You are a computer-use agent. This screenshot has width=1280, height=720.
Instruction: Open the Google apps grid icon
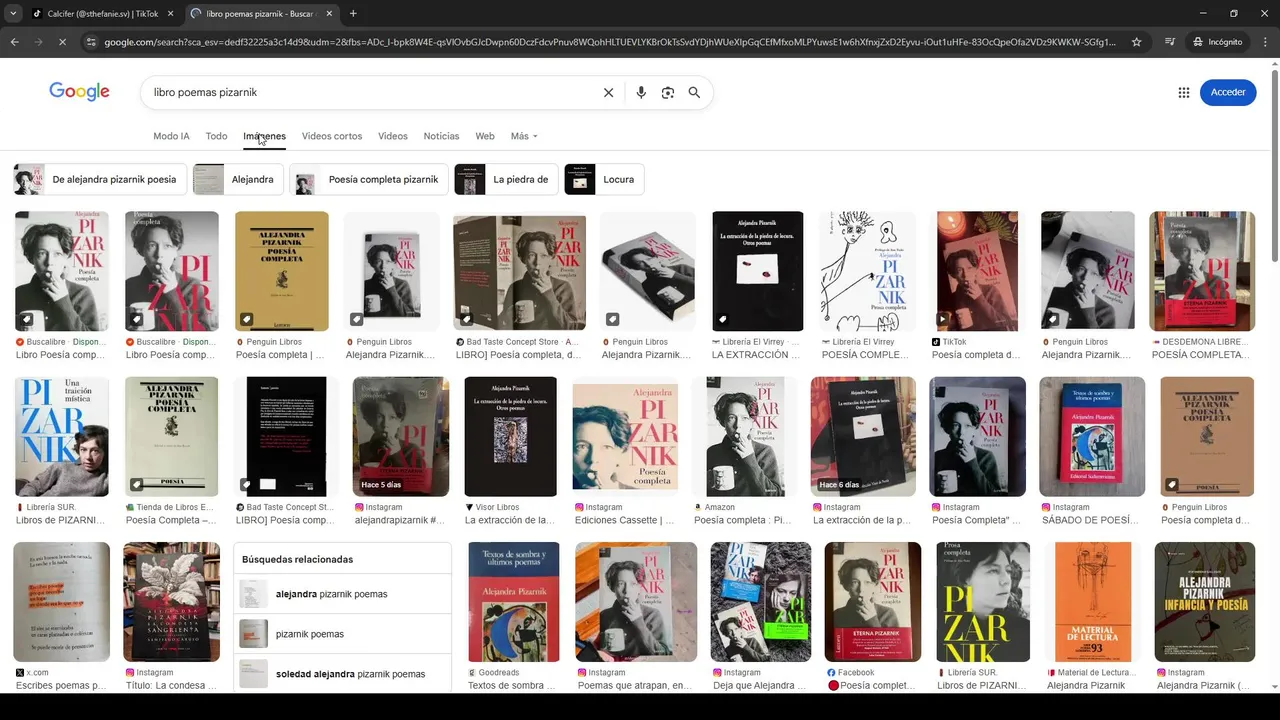coord(1184,92)
